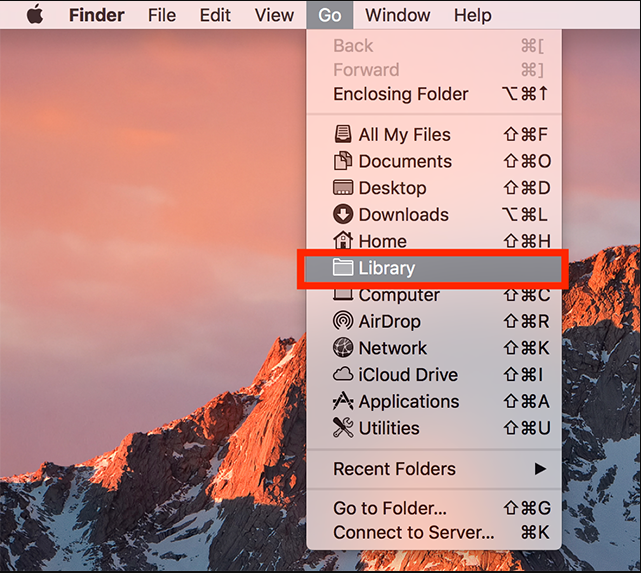Select Home text in Go menu
The height and width of the screenshot is (573, 641).
pyautogui.click(x=383, y=241)
